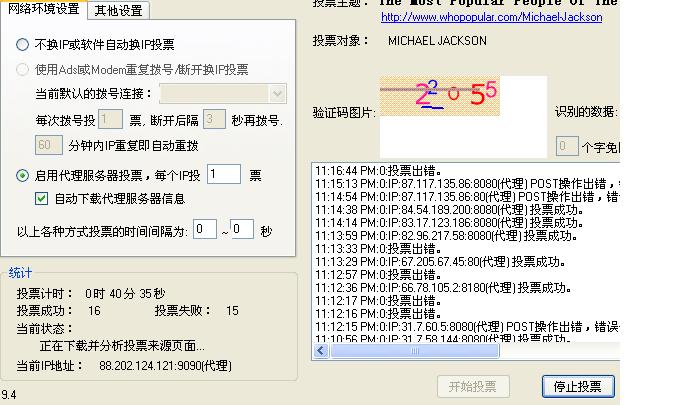
Task: Expand the 当前默认的拨号连接 dropdown
Action: coord(277,94)
